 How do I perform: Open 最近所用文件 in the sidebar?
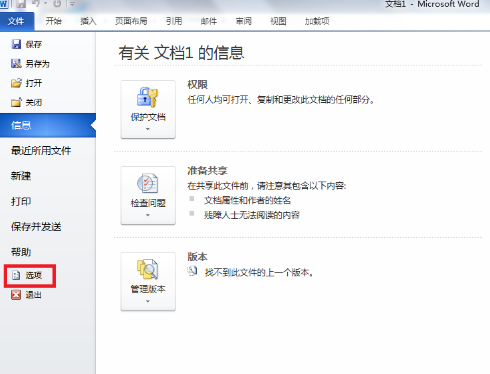pyautogui.click(x=41, y=151)
